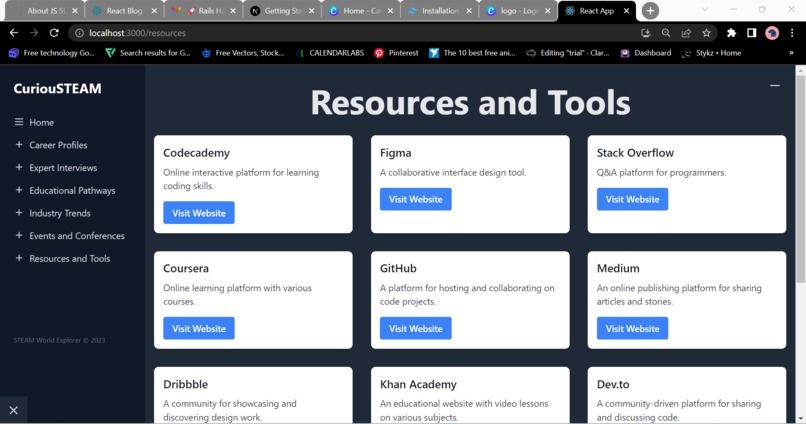Click the share page icon
The height and width of the screenshot is (424, 806).
[686, 33]
